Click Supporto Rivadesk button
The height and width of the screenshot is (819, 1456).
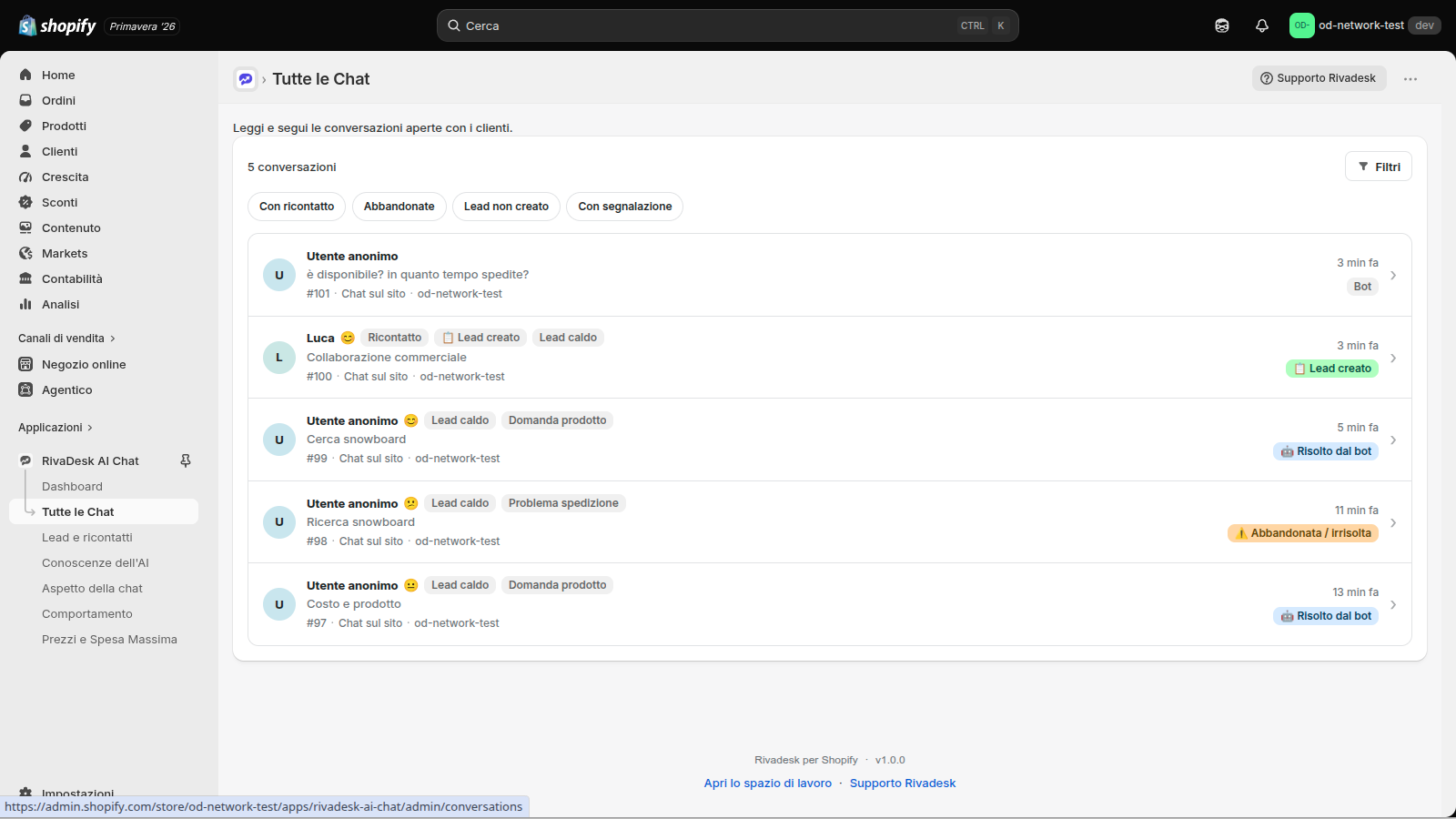point(1319,78)
